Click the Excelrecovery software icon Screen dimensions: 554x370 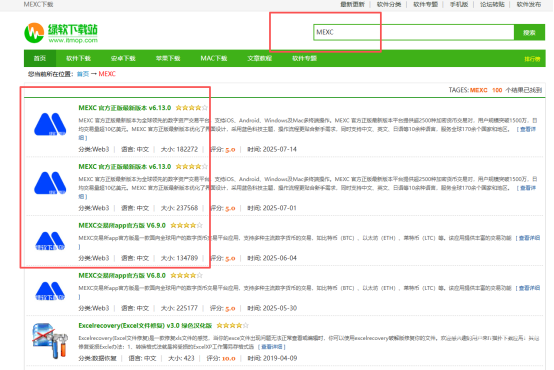coord(49,341)
